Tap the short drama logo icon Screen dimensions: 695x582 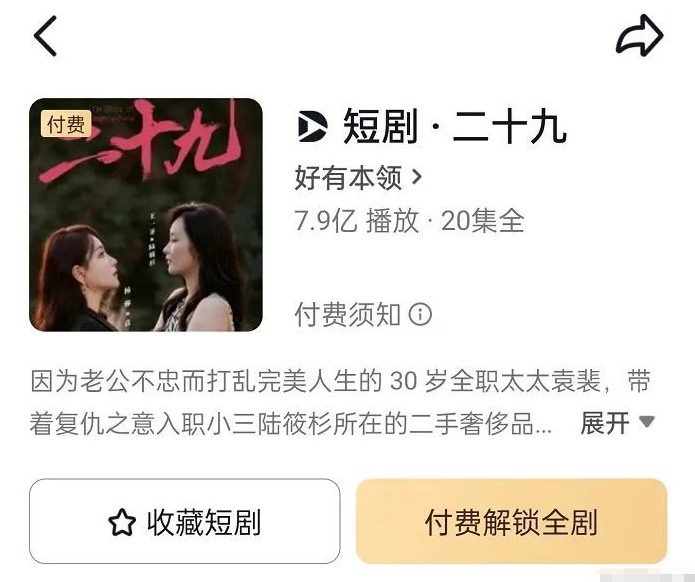point(313,127)
